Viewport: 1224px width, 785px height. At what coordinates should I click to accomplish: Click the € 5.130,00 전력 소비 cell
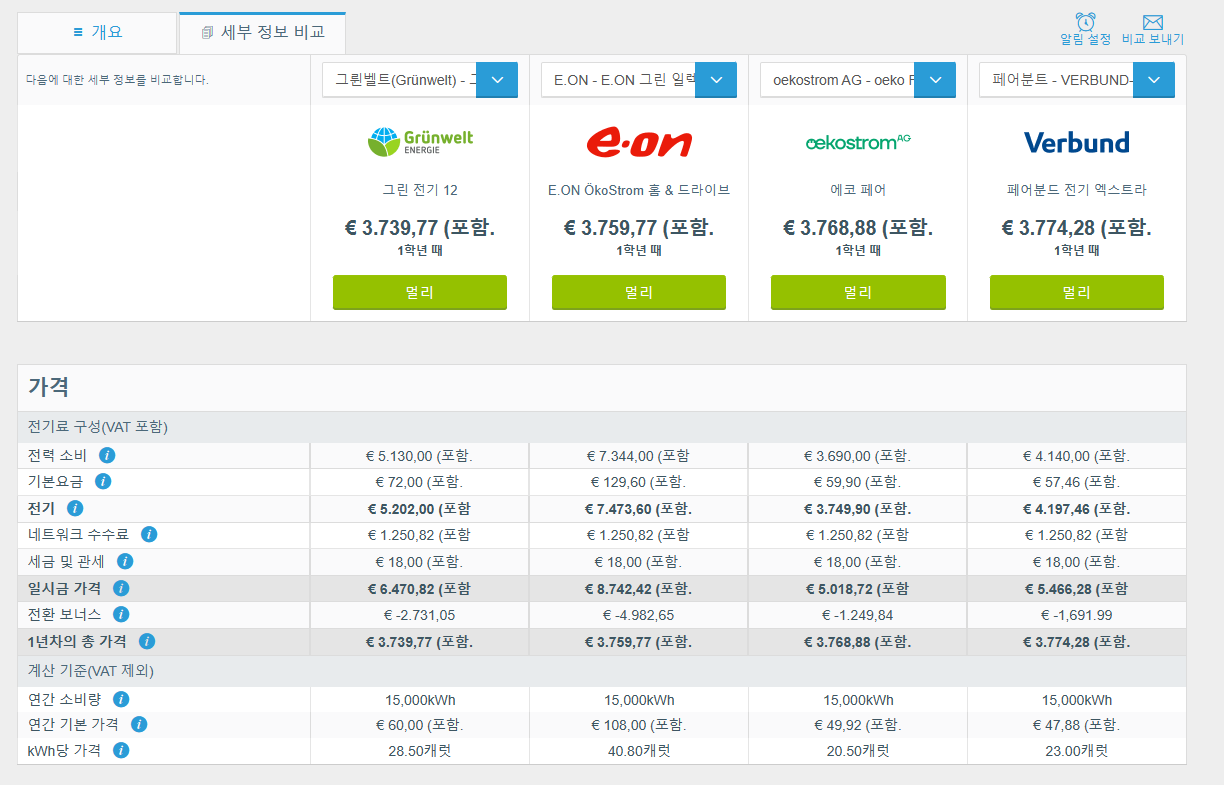coord(420,456)
